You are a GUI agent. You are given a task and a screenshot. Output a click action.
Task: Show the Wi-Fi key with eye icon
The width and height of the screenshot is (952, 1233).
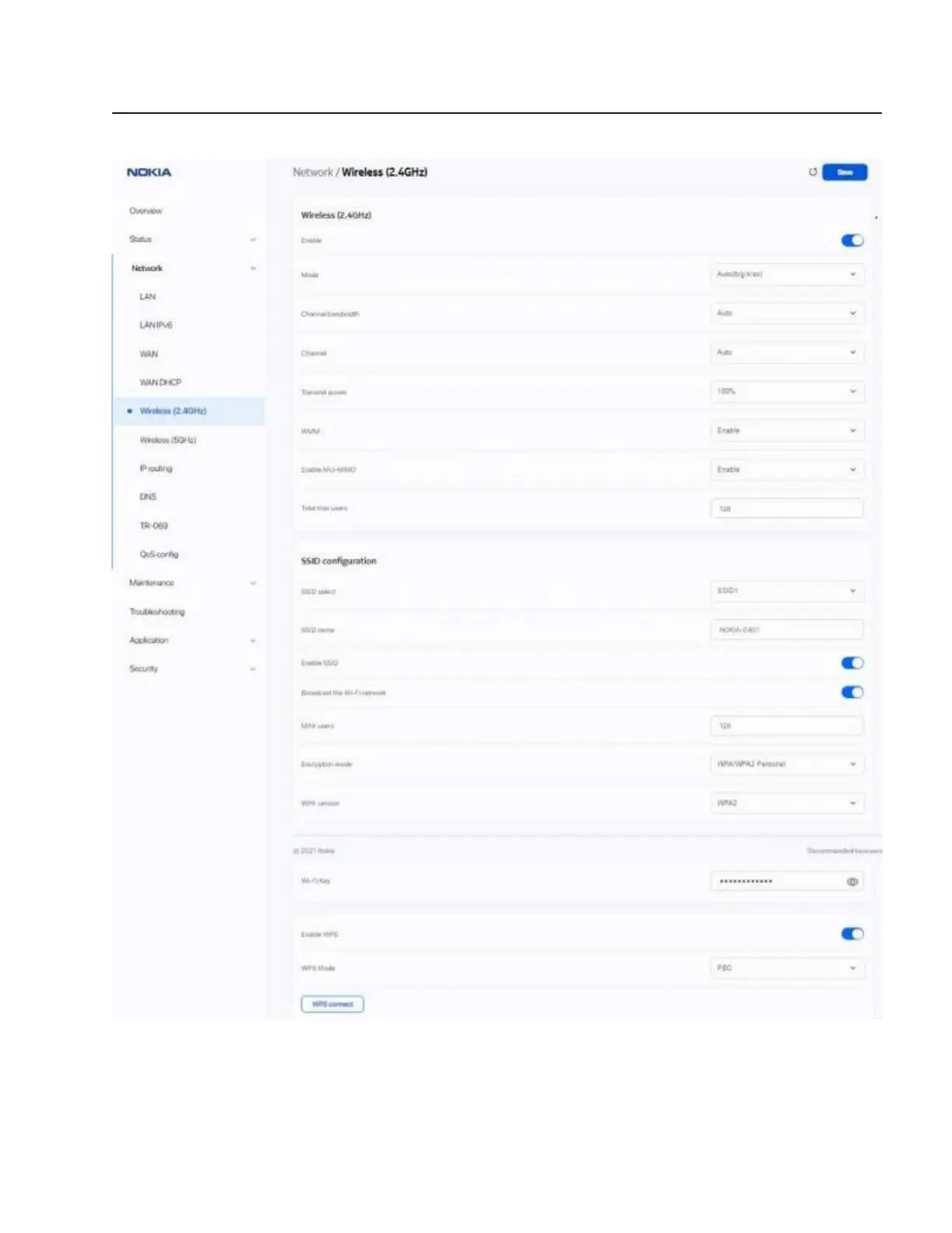tap(852, 881)
